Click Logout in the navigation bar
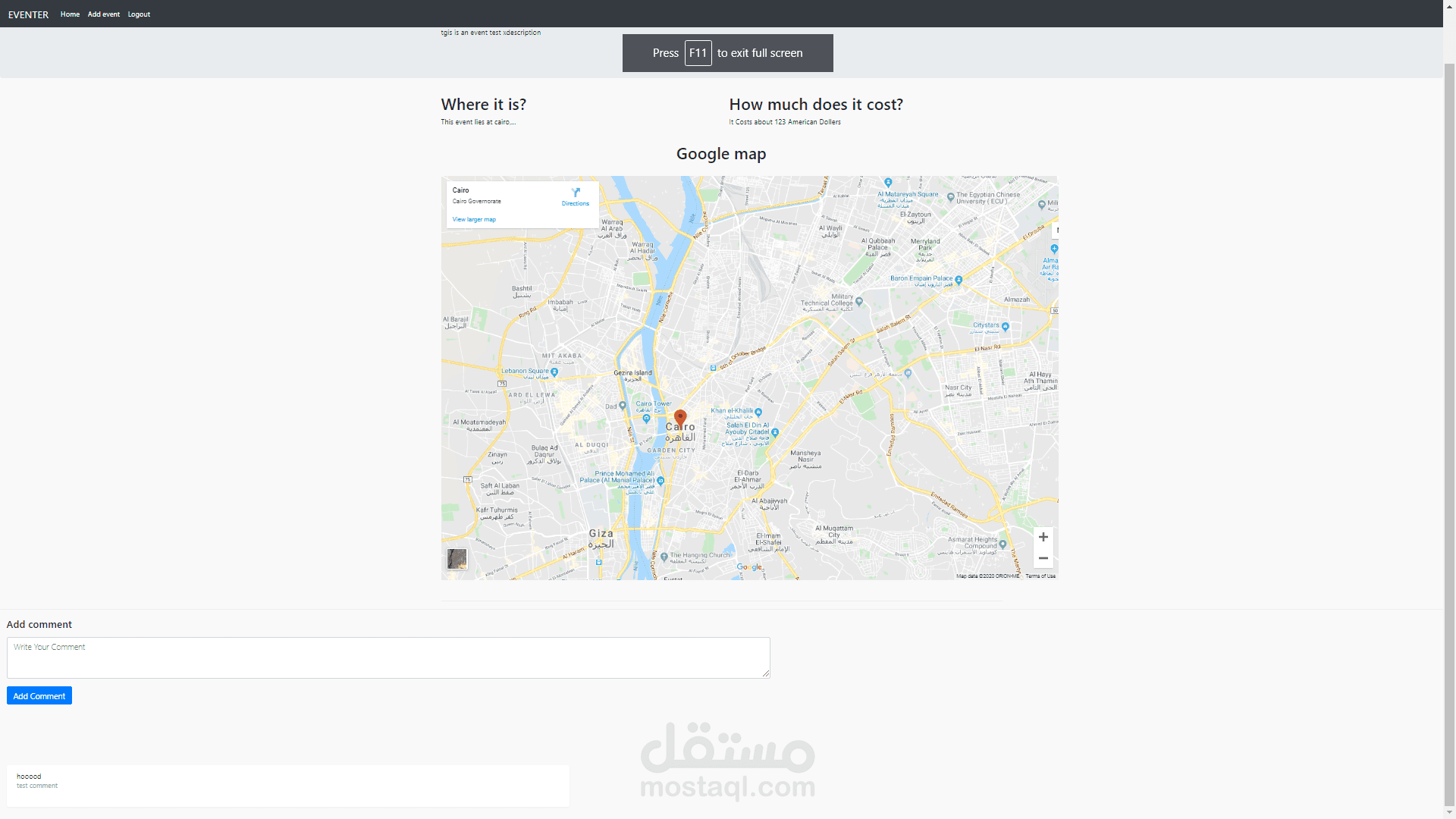This screenshot has height=819, width=1456. pos(139,14)
